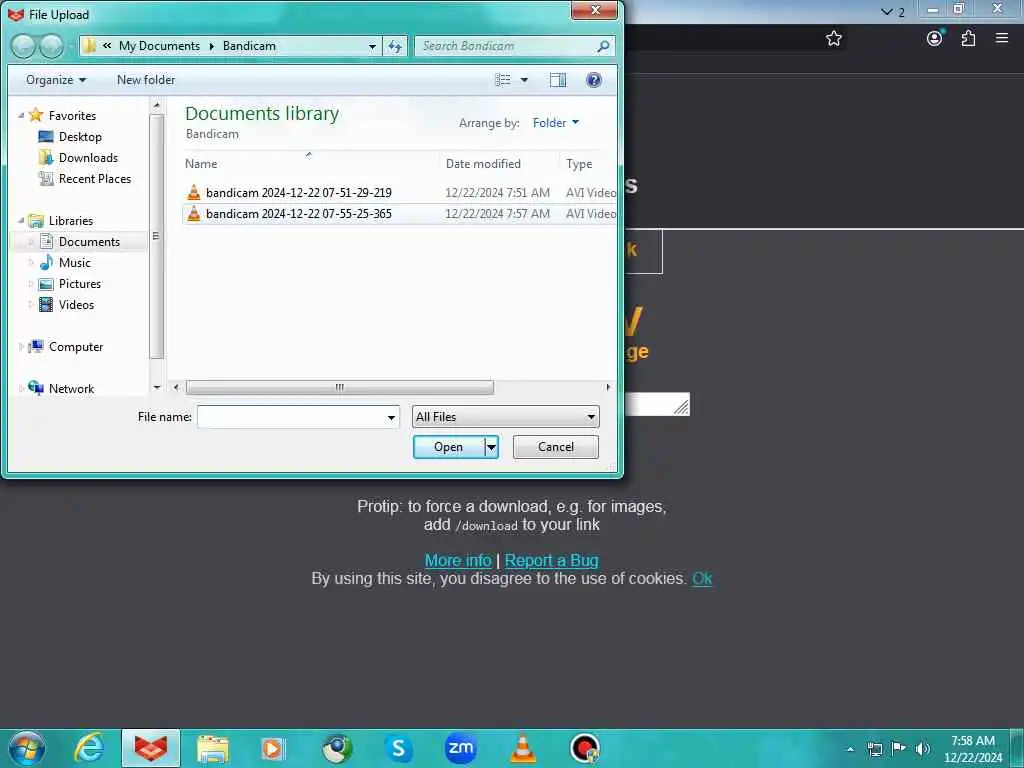
Task: Click the File name input field
Action: (291, 417)
